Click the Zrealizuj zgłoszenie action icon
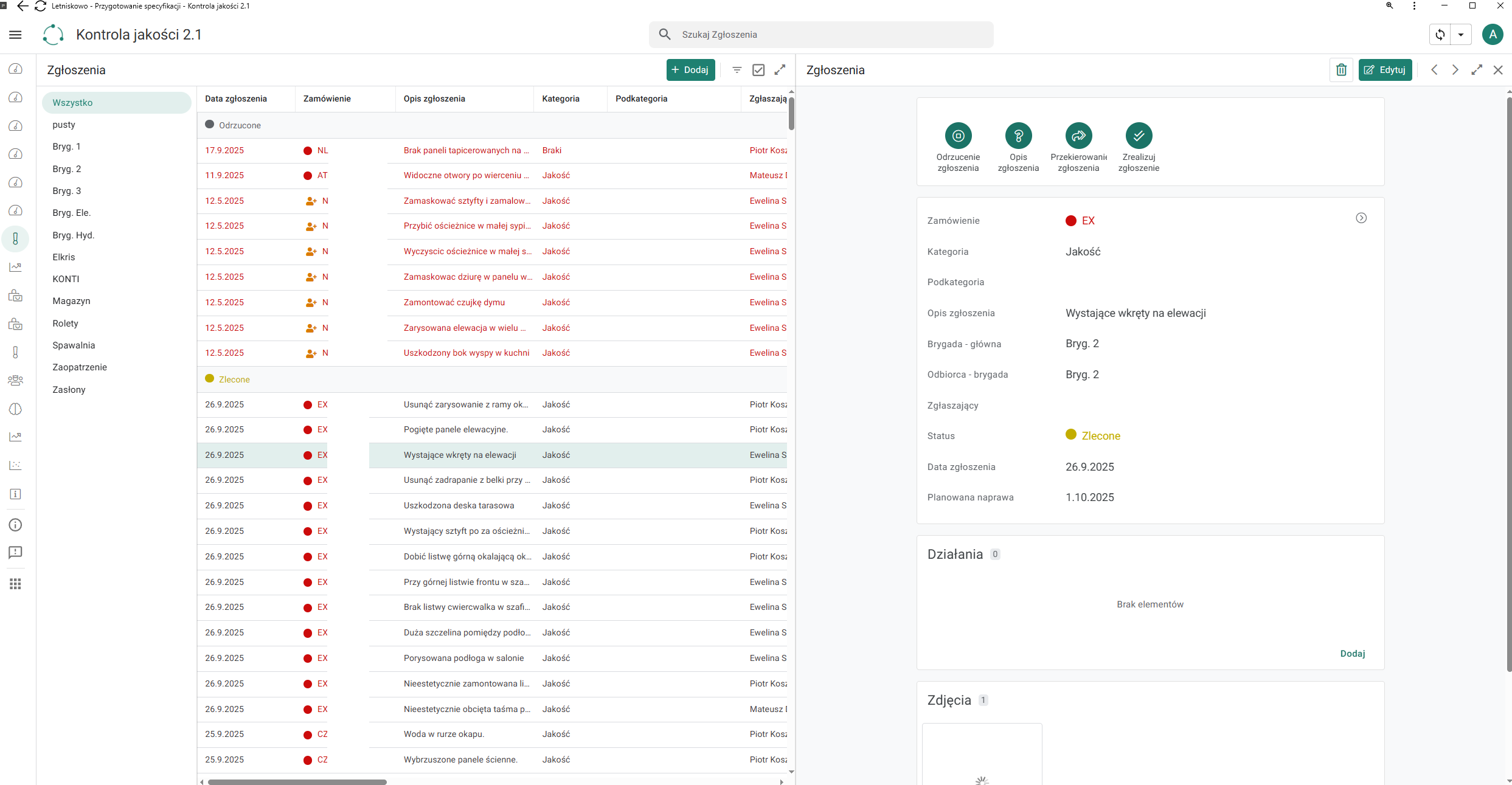 1139,136
